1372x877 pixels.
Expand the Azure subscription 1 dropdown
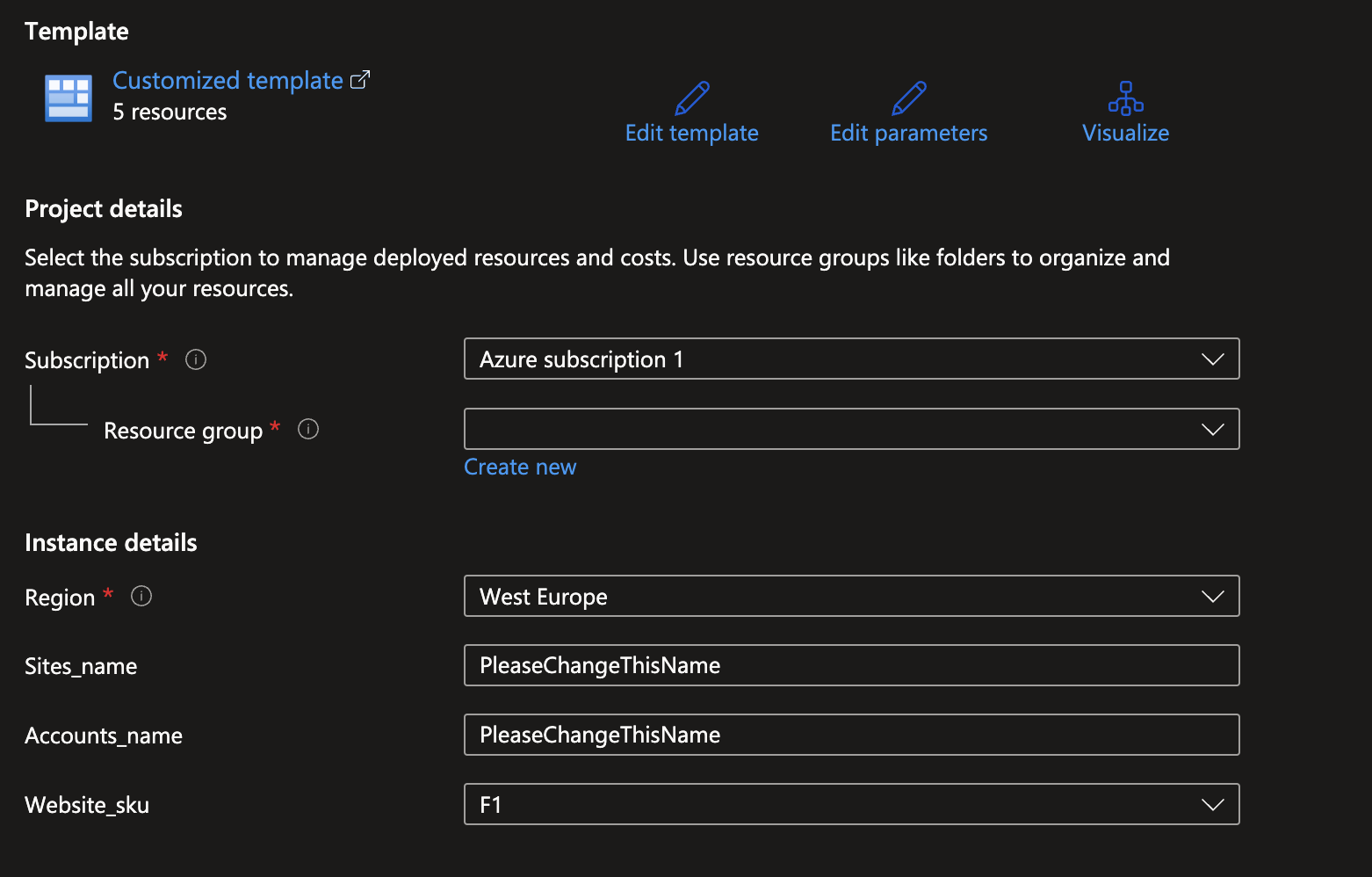(1213, 359)
